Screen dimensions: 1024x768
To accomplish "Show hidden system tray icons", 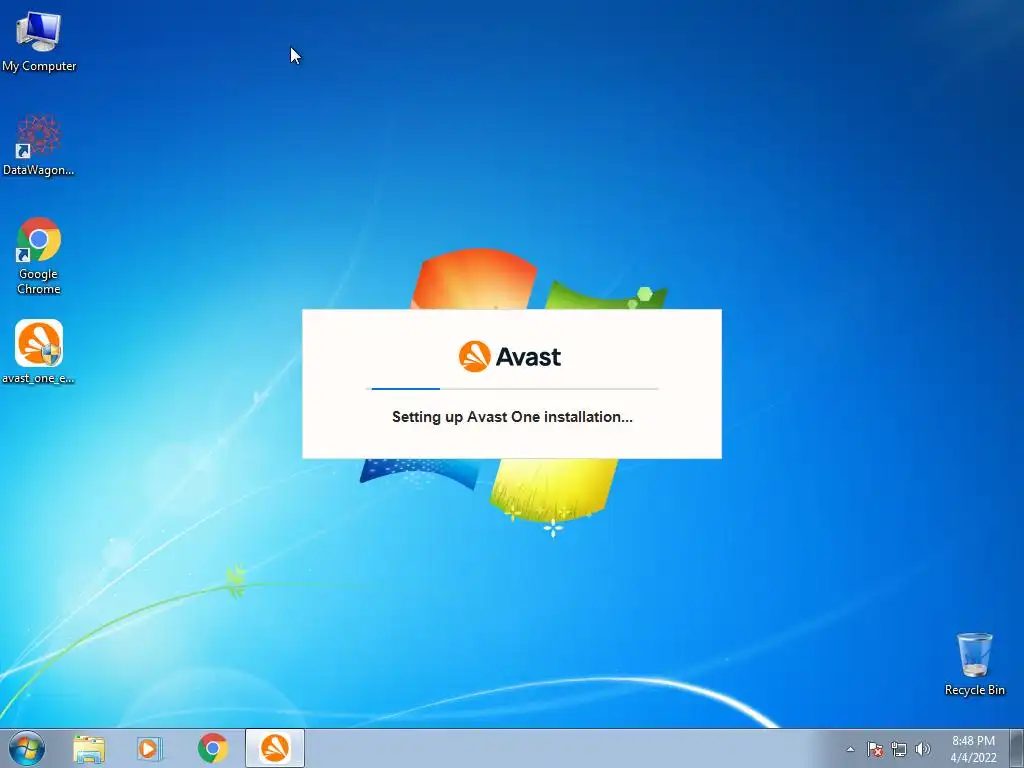I will click(850, 749).
